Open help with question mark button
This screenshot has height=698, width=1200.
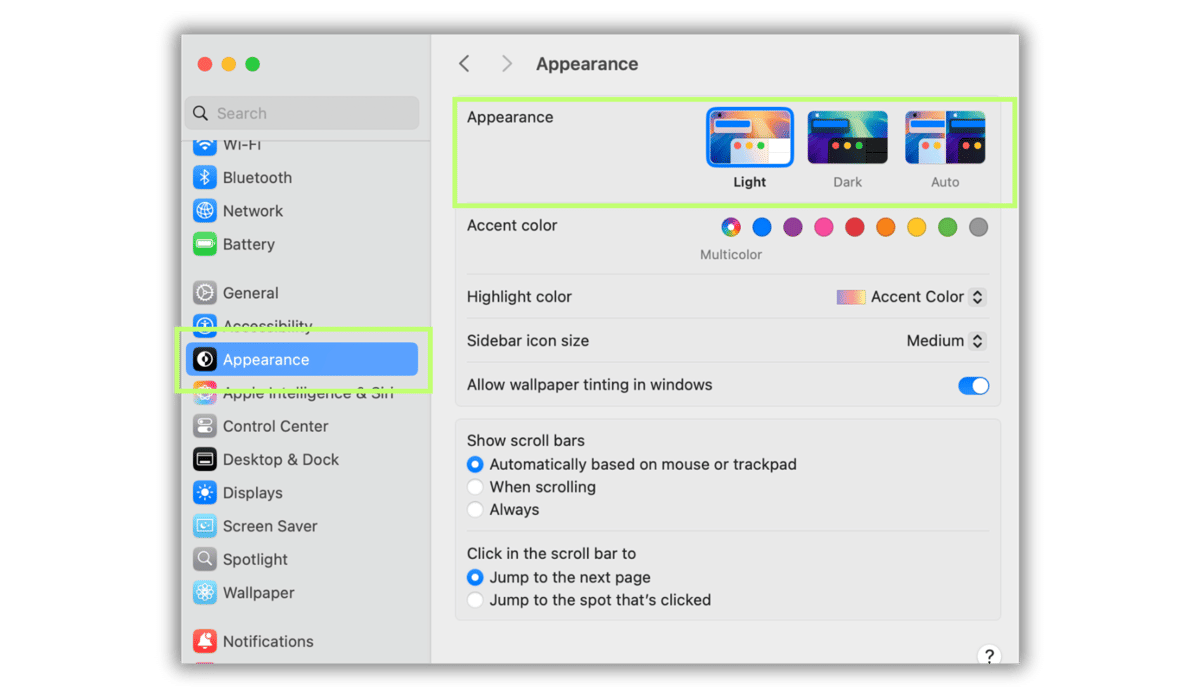tap(989, 656)
